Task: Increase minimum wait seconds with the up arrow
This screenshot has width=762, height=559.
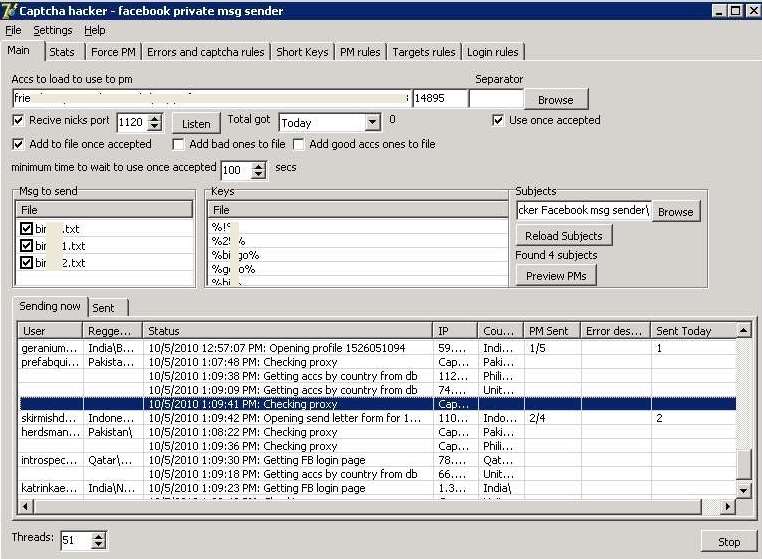Action: (259, 166)
